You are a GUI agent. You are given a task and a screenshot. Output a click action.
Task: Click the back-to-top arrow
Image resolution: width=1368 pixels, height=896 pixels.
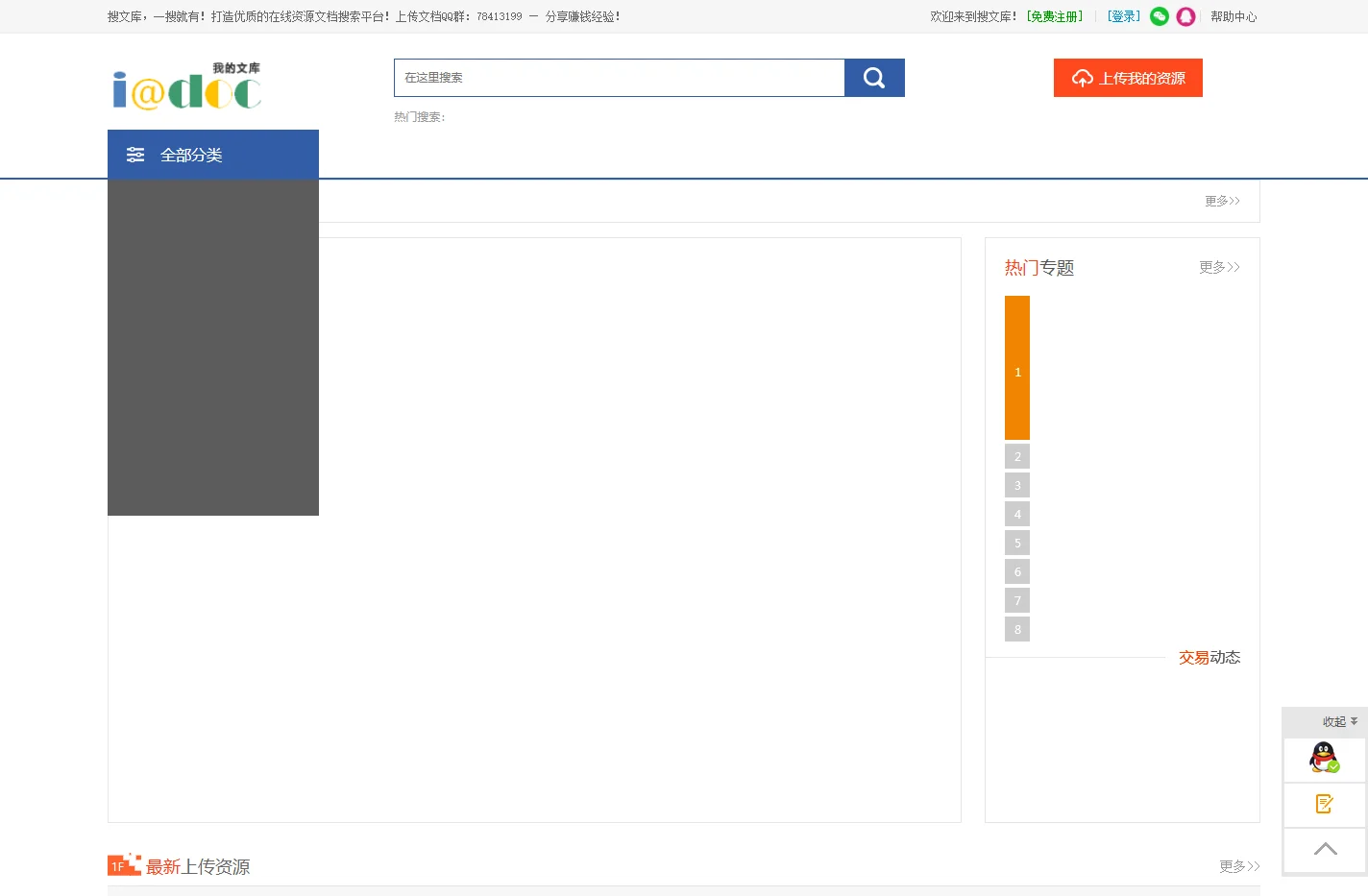coord(1325,849)
